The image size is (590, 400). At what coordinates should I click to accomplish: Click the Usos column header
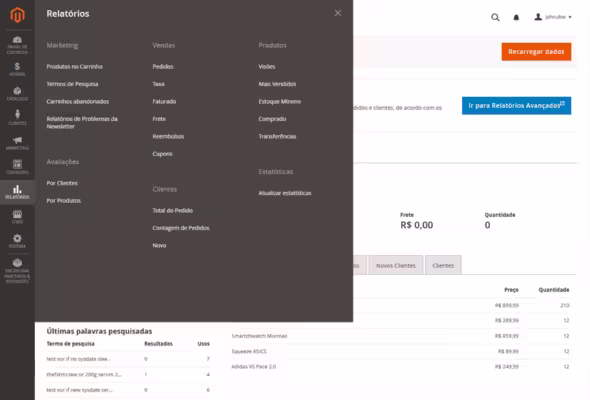click(x=204, y=344)
